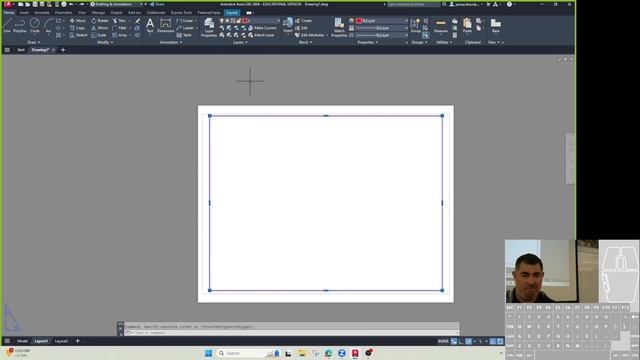The image size is (640, 360).
Task: Click the Share button
Action: [x=157, y=4]
